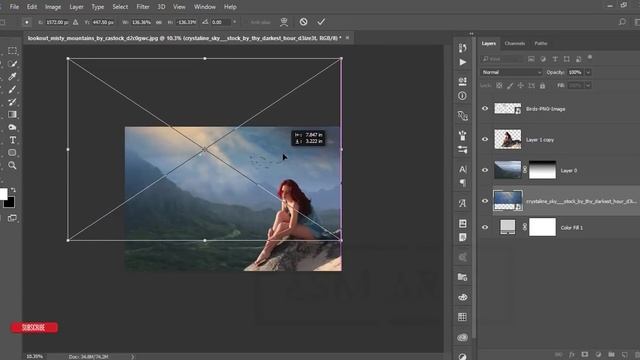The height and width of the screenshot is (360, 640).
Task: Filter layers by smart object type
Action: point(578,59)
